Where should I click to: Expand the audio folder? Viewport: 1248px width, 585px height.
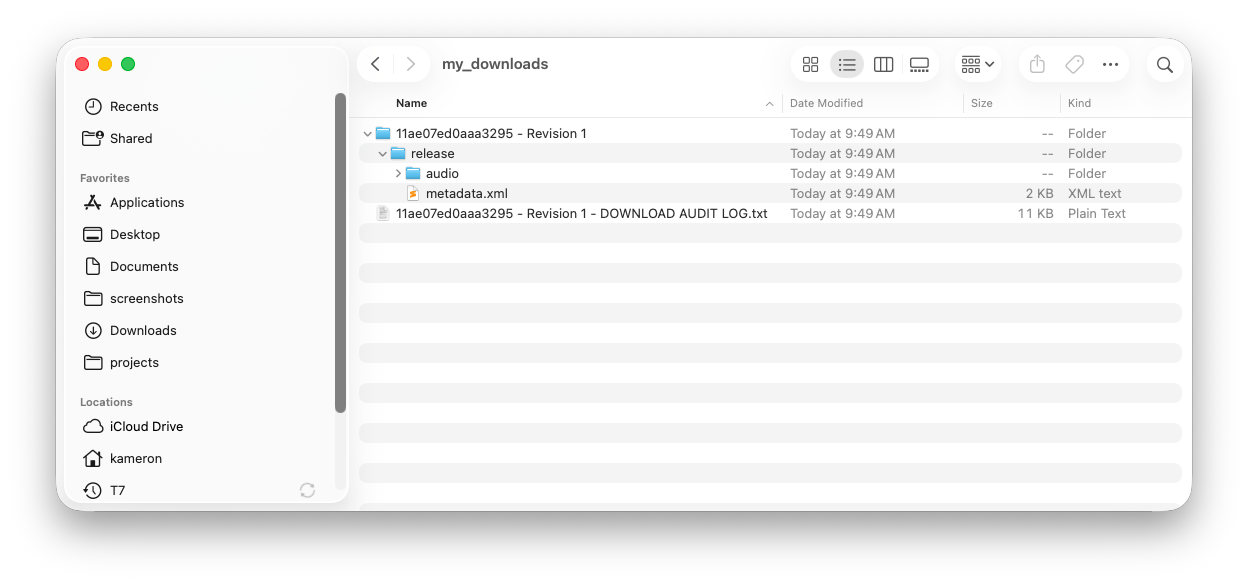(x=398, y=173)
